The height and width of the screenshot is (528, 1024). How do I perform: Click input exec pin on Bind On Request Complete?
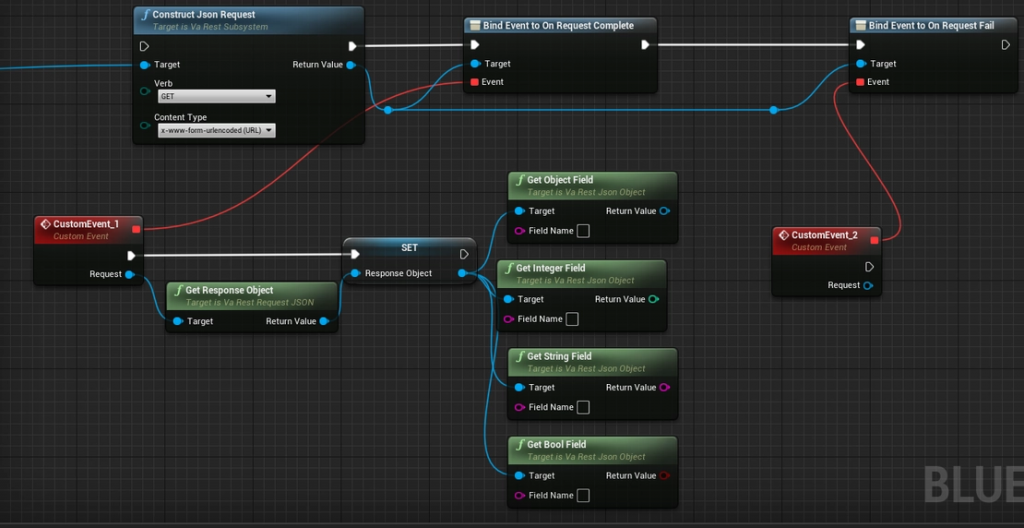click(x=475, y=44)
